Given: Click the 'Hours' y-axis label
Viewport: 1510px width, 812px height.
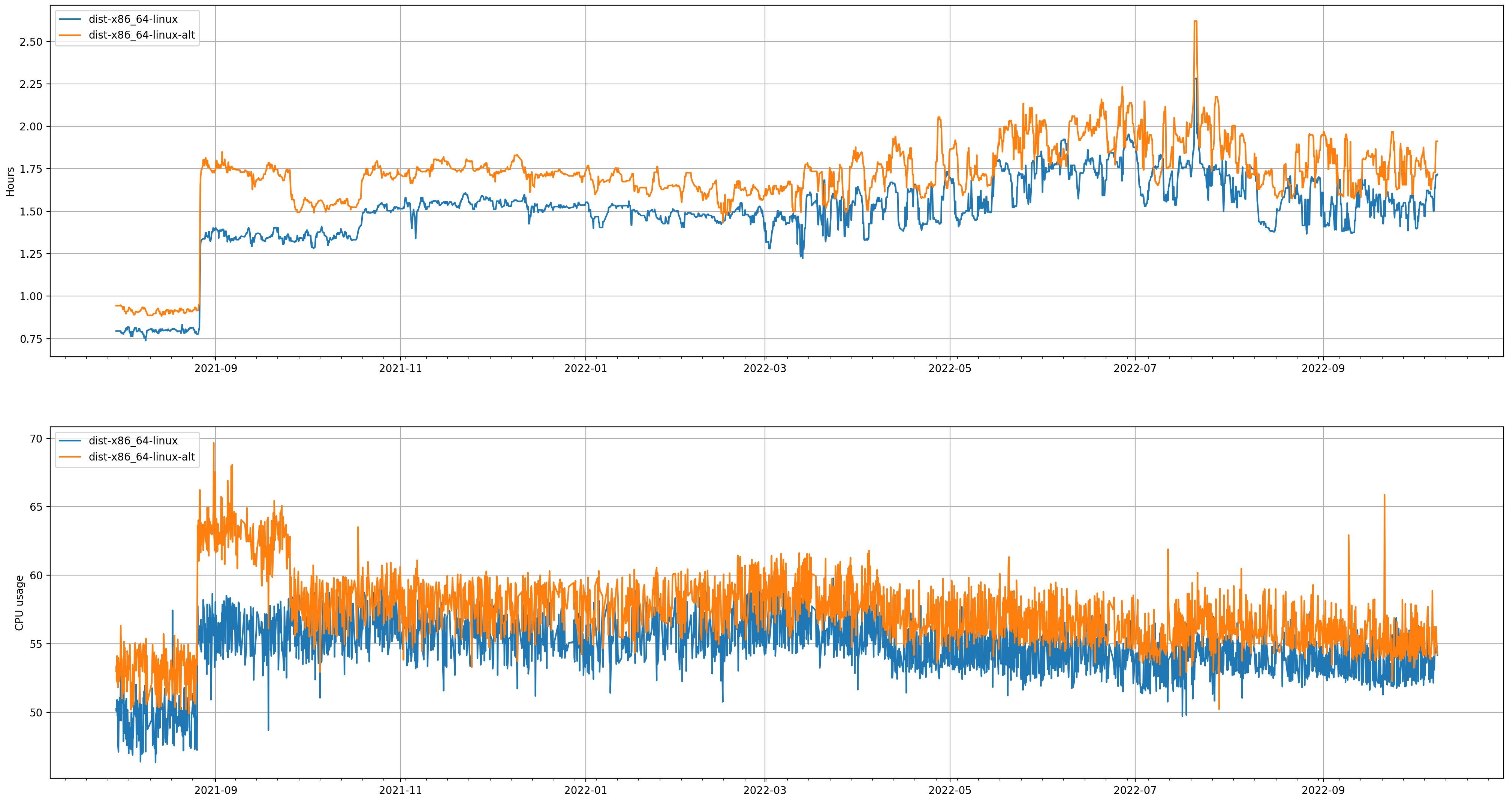Looking at the screenshot, I should pos(10,181).
